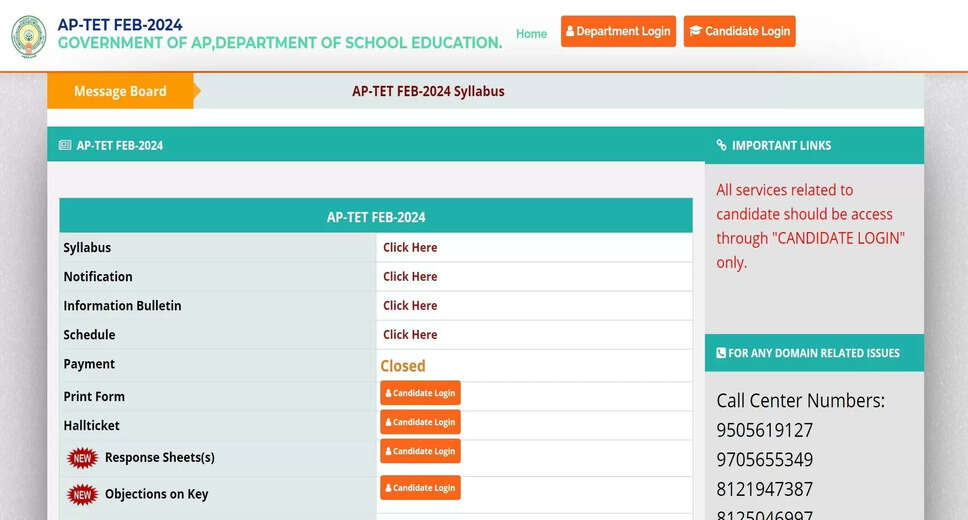
Task: Click the AP-TET FEB-2024 table heading
Action: [376, 217]
